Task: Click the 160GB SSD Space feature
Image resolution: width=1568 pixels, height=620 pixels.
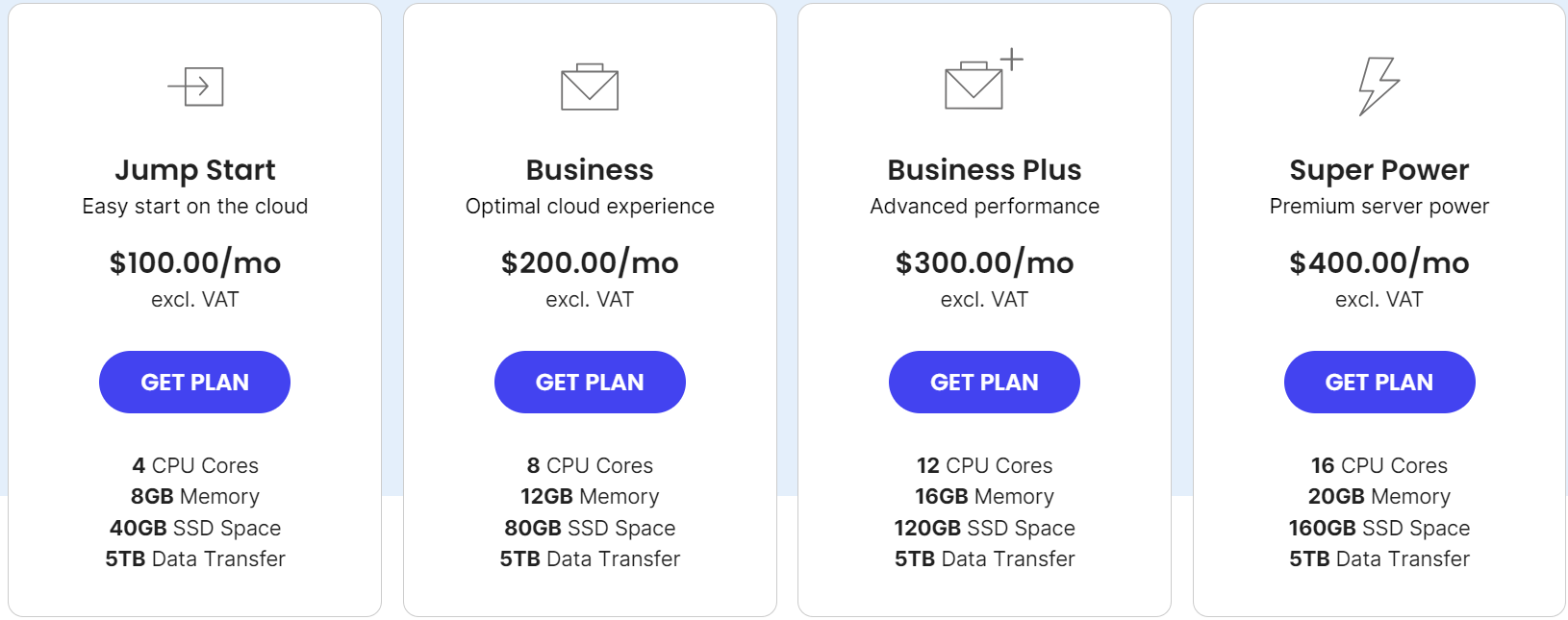Action: (1379, 528)
